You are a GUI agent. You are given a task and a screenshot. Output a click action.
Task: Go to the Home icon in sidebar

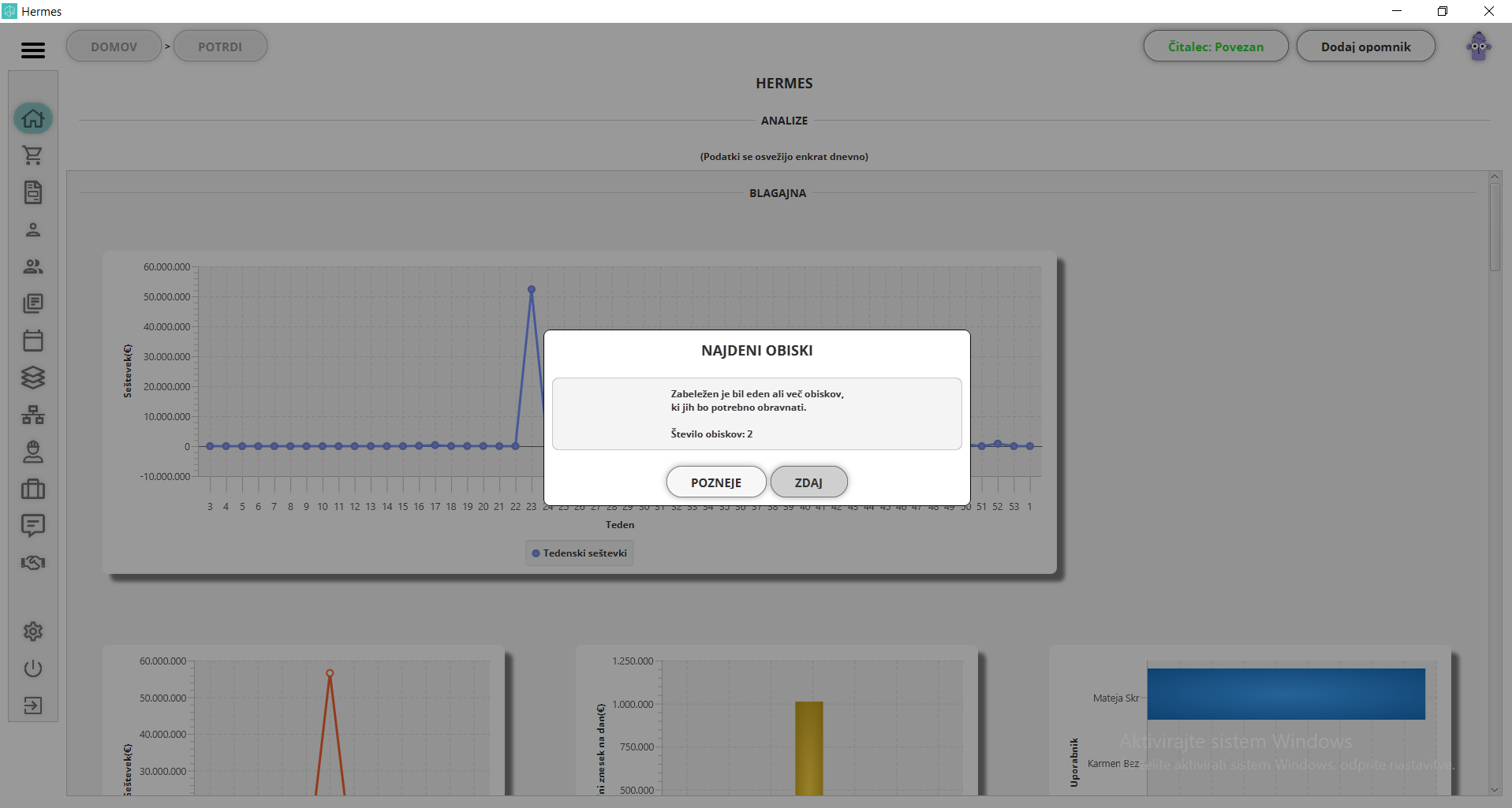point(33,118)
